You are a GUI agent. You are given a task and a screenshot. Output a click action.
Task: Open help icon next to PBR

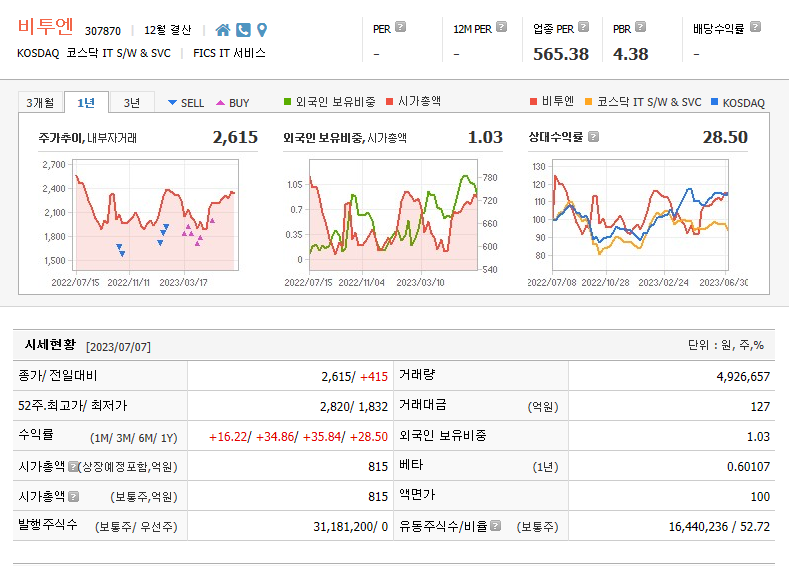pyautogui.click(x=640, y=27)
